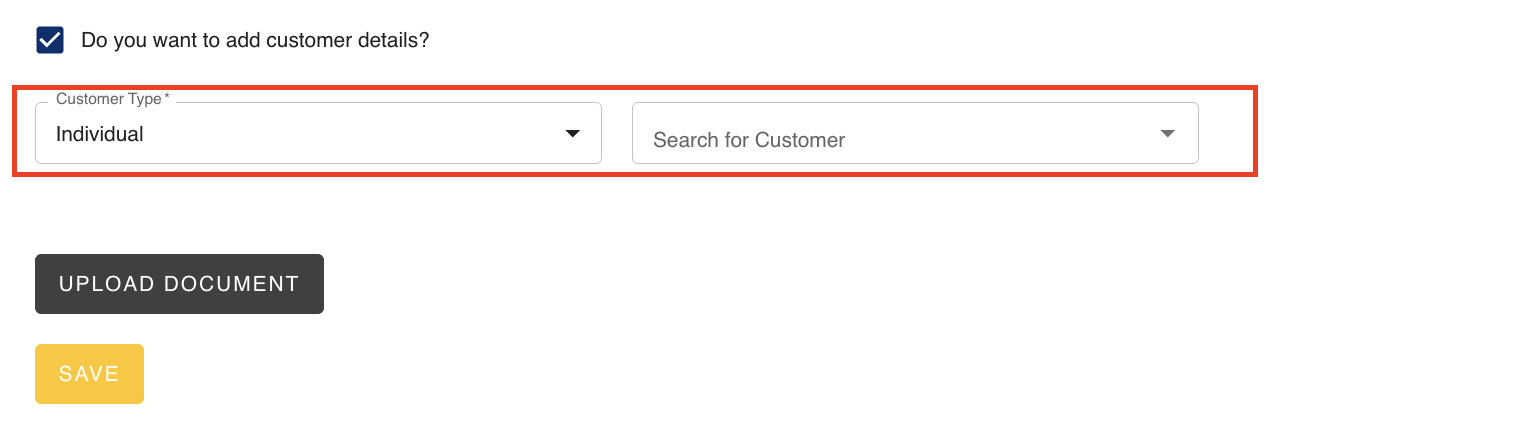Click the black arrow in Customer Type field
Image resolution: width=1520 pixels, height=438 pixels.
coord(573,134)
